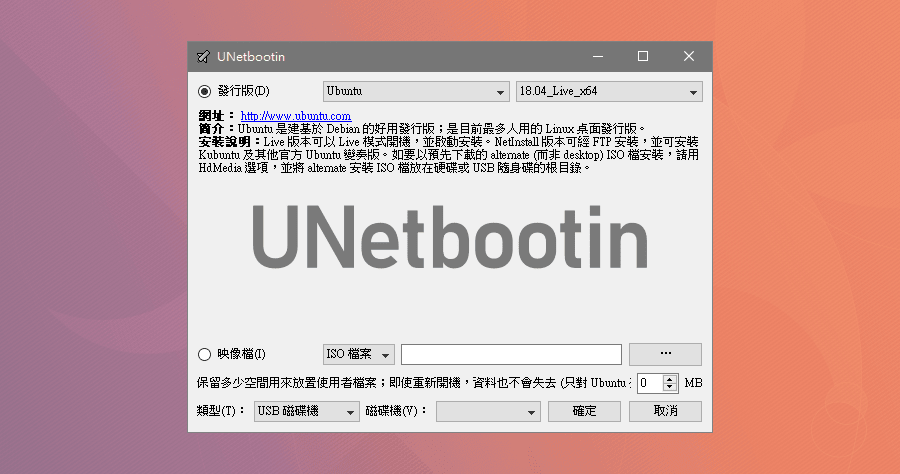This screenshot has width=900, height=474.
Task: Click the persistent space MB number field
Action: (650, 383)
